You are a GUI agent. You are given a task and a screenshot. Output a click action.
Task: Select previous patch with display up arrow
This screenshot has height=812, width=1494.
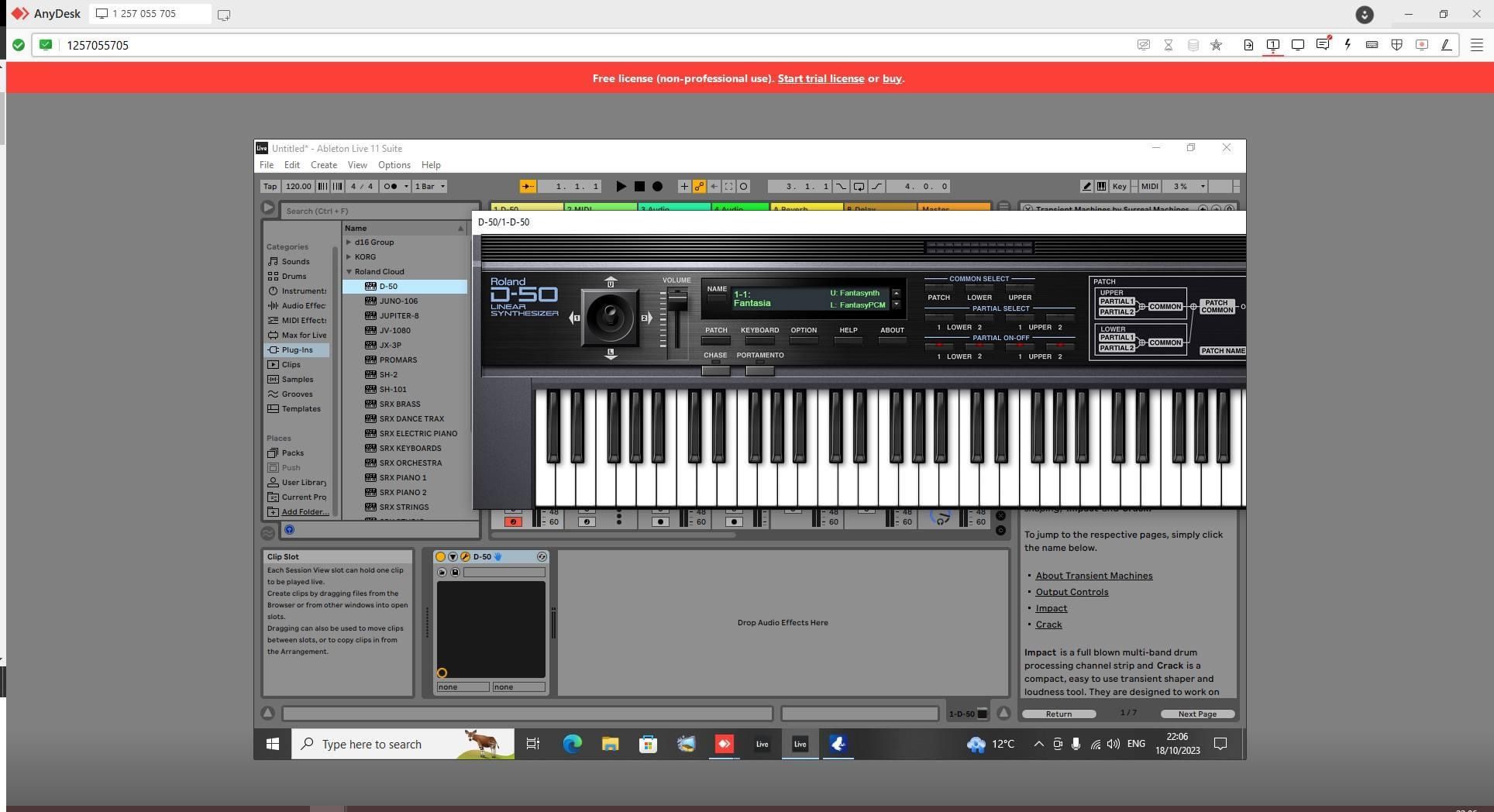pos(896,293)
